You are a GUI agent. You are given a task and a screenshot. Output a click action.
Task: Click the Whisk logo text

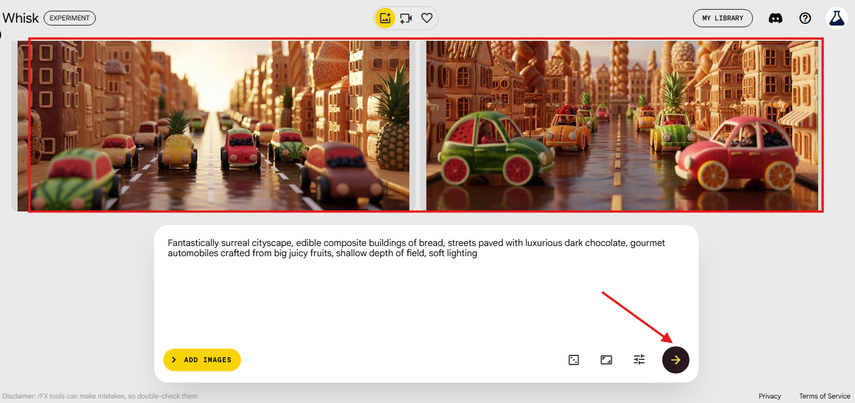[20, 18]
